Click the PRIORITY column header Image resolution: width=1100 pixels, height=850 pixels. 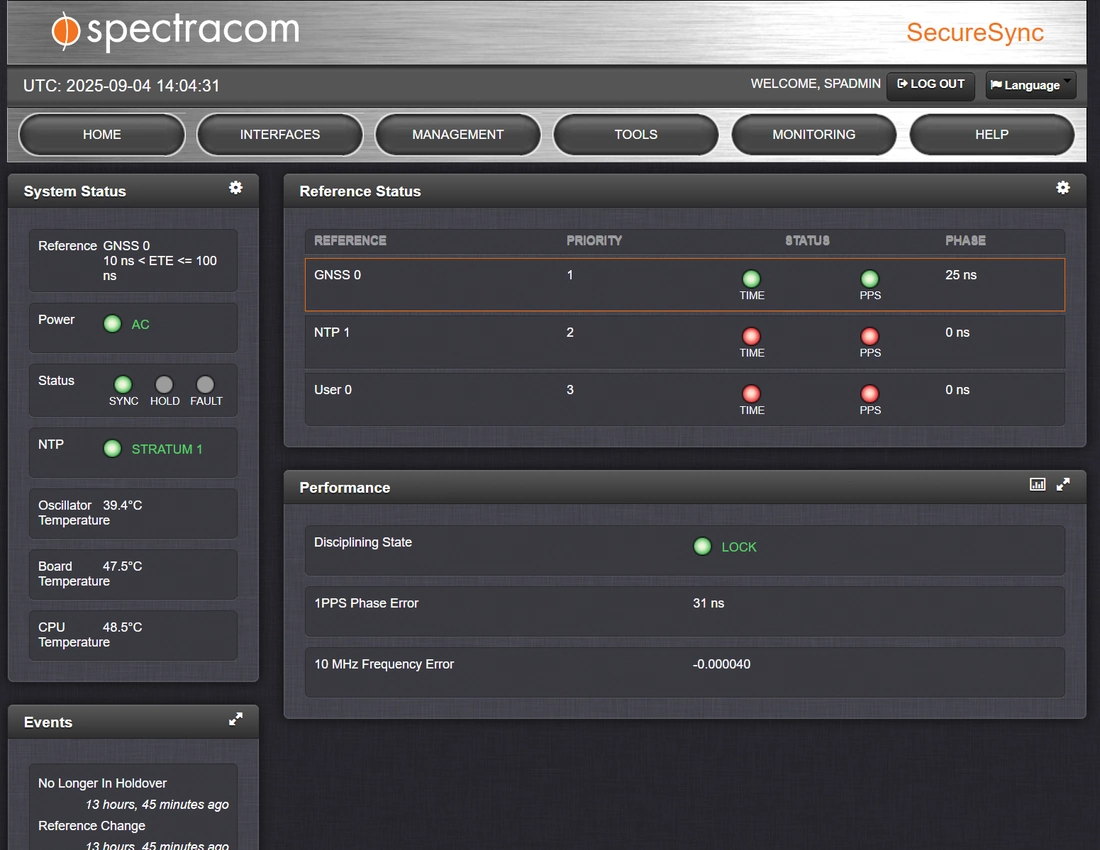(594, 241)
